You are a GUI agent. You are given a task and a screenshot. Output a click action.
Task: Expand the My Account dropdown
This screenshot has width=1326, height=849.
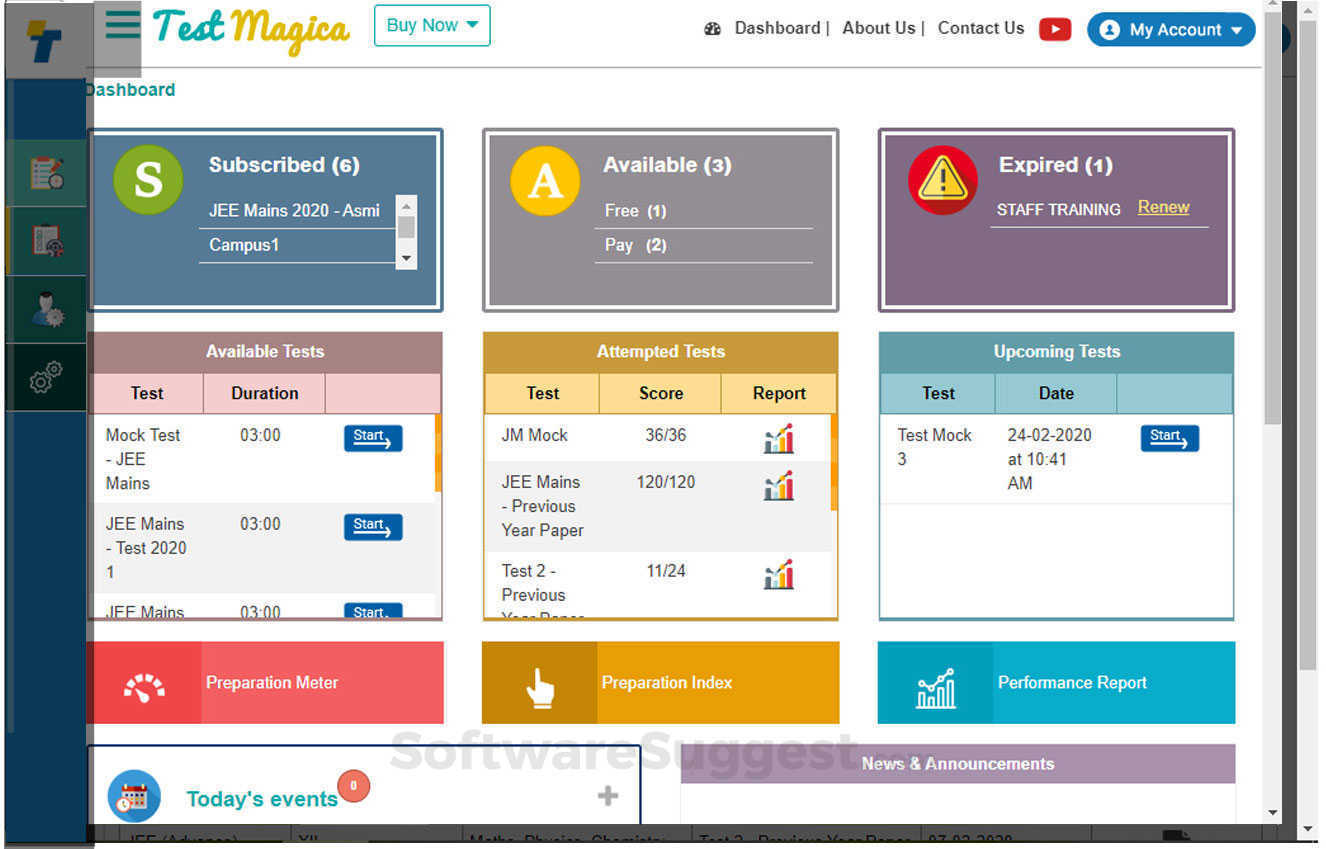tap(1171, 30)
